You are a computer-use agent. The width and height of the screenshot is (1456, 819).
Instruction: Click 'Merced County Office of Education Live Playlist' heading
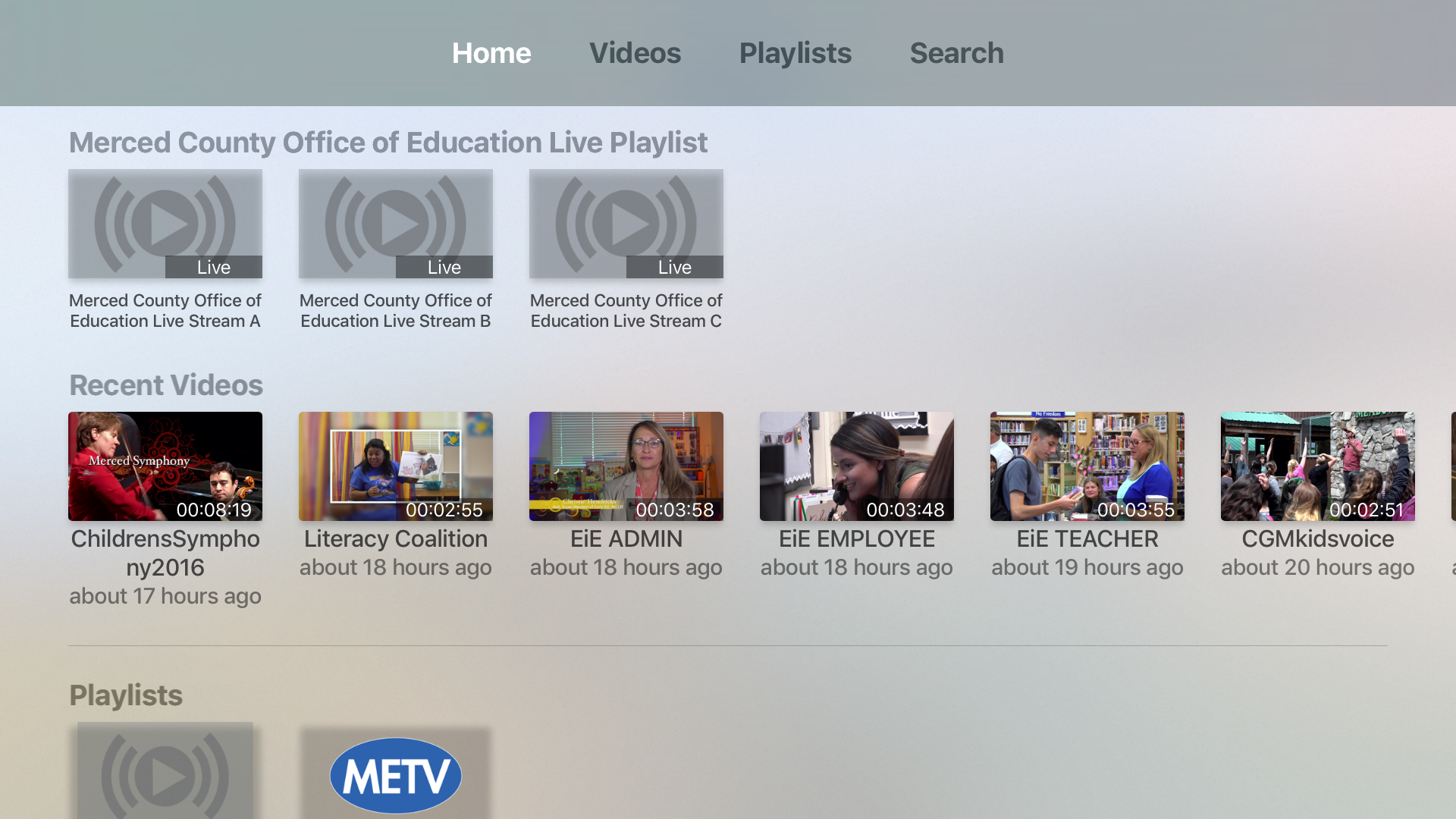tap(388, 143)
